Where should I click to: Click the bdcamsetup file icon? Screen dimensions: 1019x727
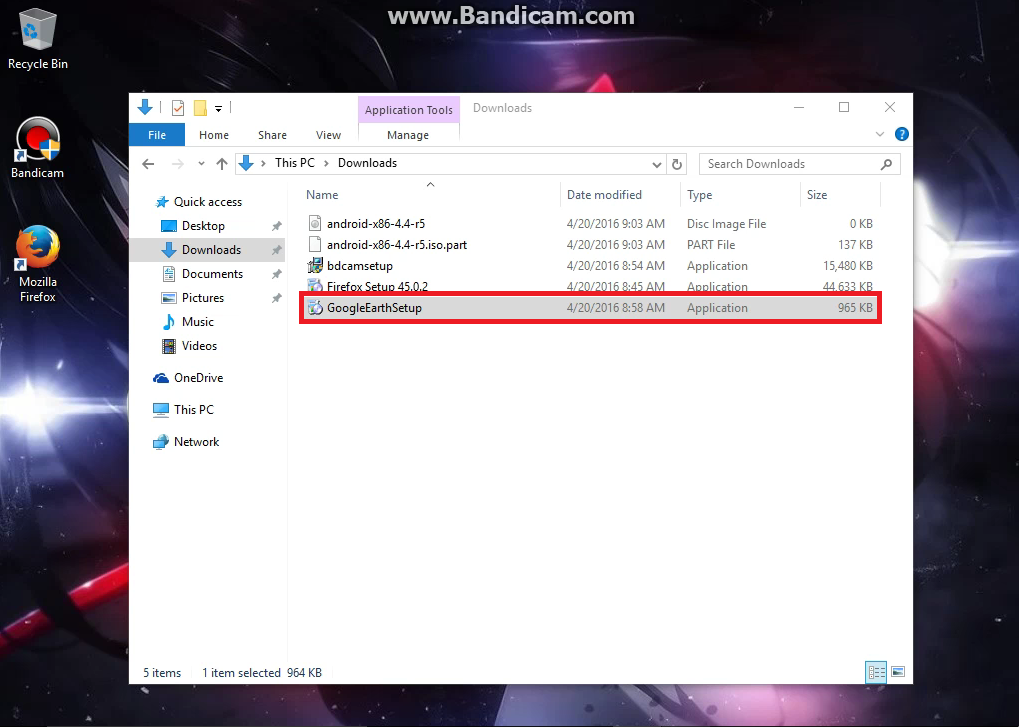coord(315,266)
